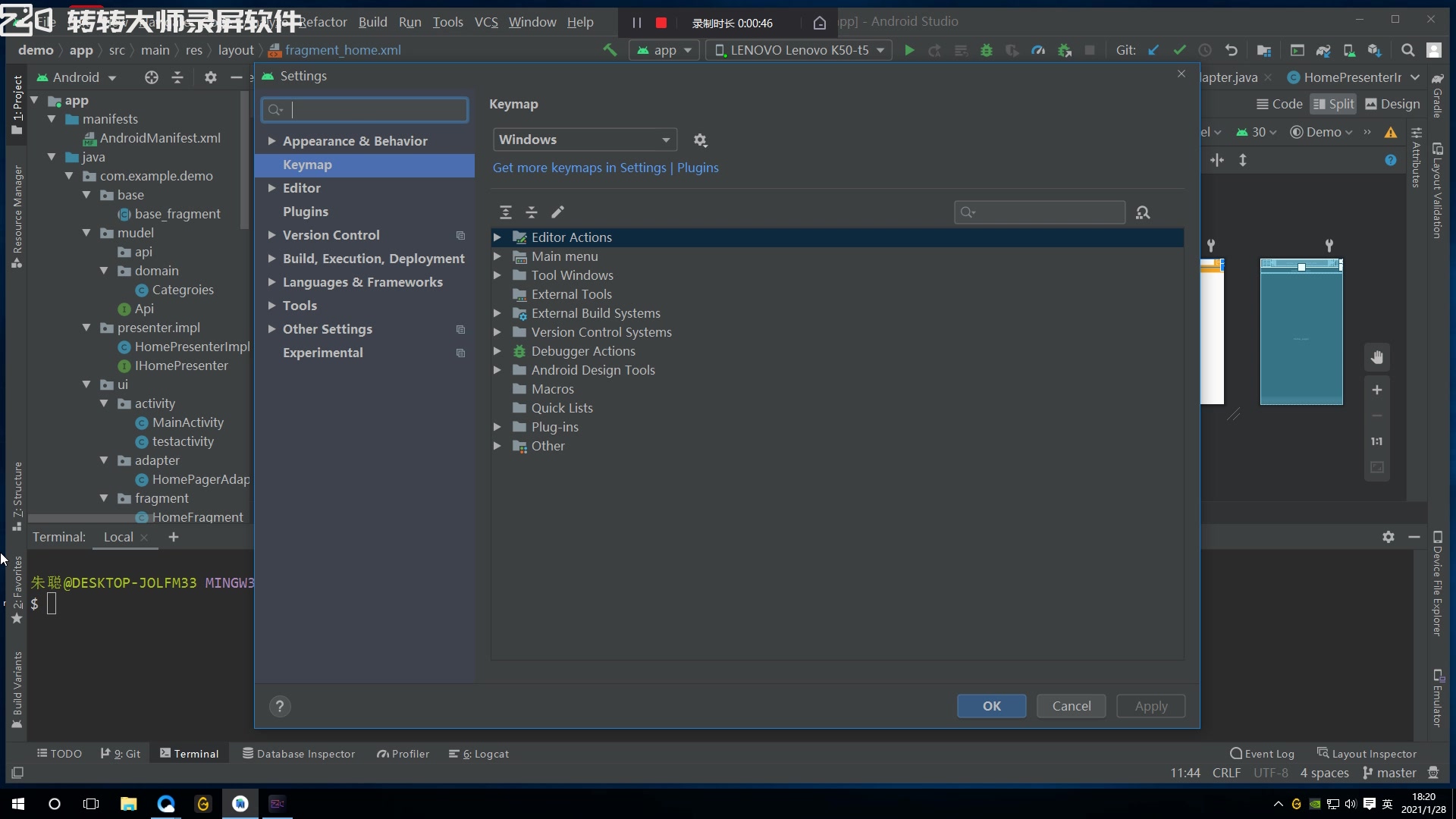Click the Find Actions by Shortcut icon
The image size is (1456, 819).
point(1143,212)
